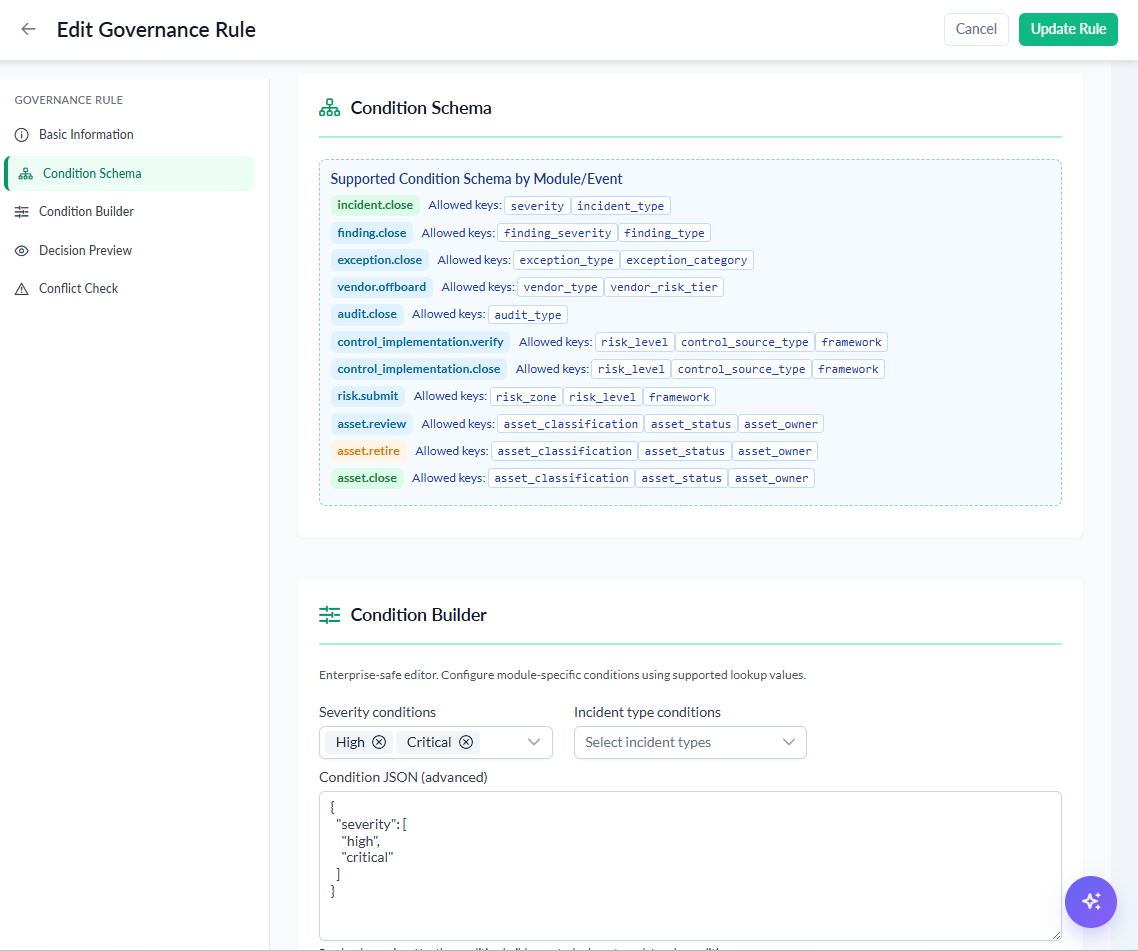Click risk_level in control_implementation.close row
Viewport: 1138px width, 951px height.
(631, 370)
